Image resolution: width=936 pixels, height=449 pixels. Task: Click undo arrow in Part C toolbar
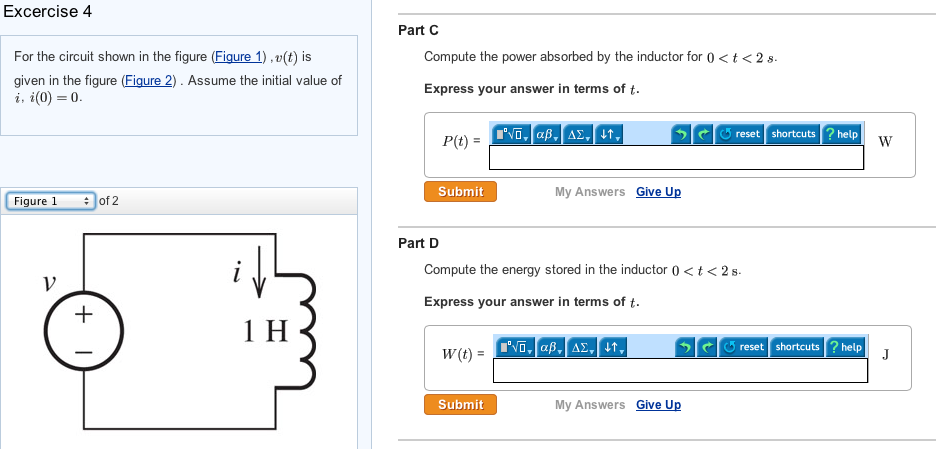[x=680, y=134]
